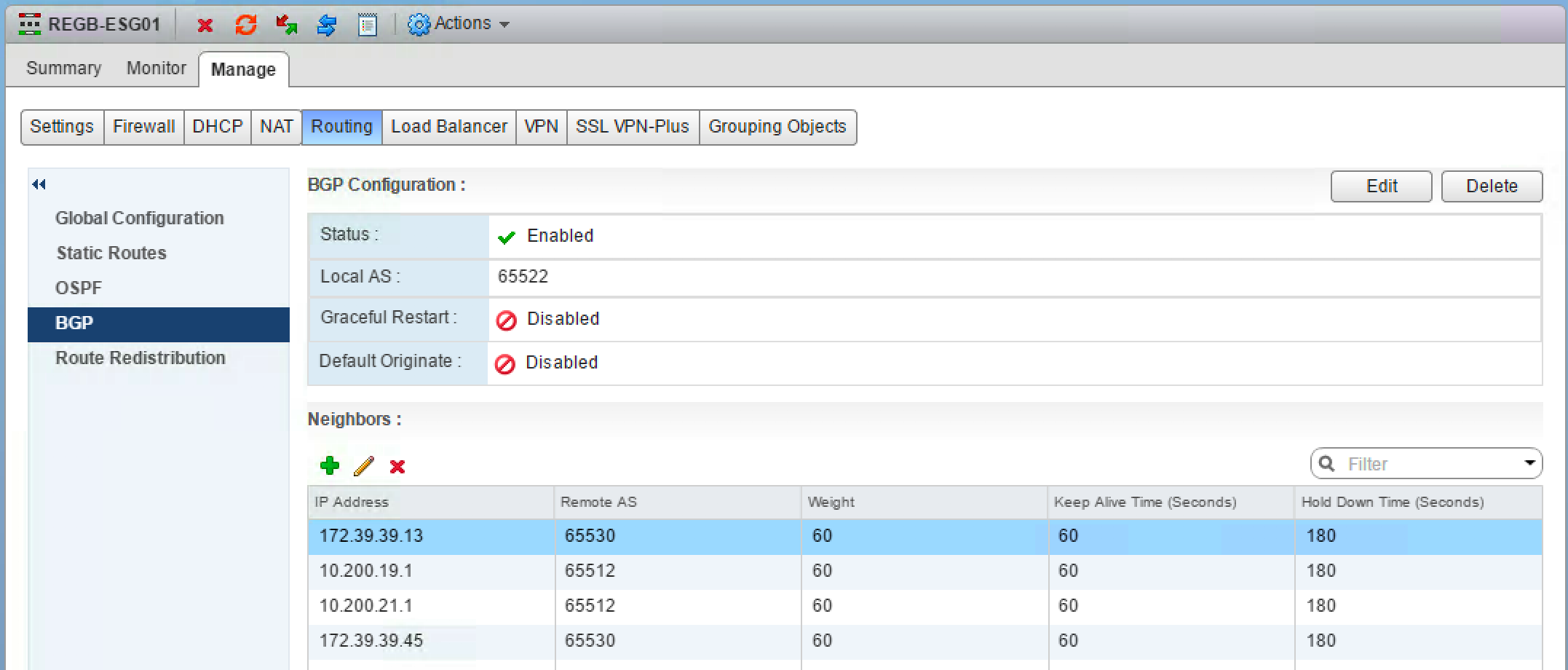Switch to the Monitor tab
Screen dimensions: 1568x670
tap(156, 68)
